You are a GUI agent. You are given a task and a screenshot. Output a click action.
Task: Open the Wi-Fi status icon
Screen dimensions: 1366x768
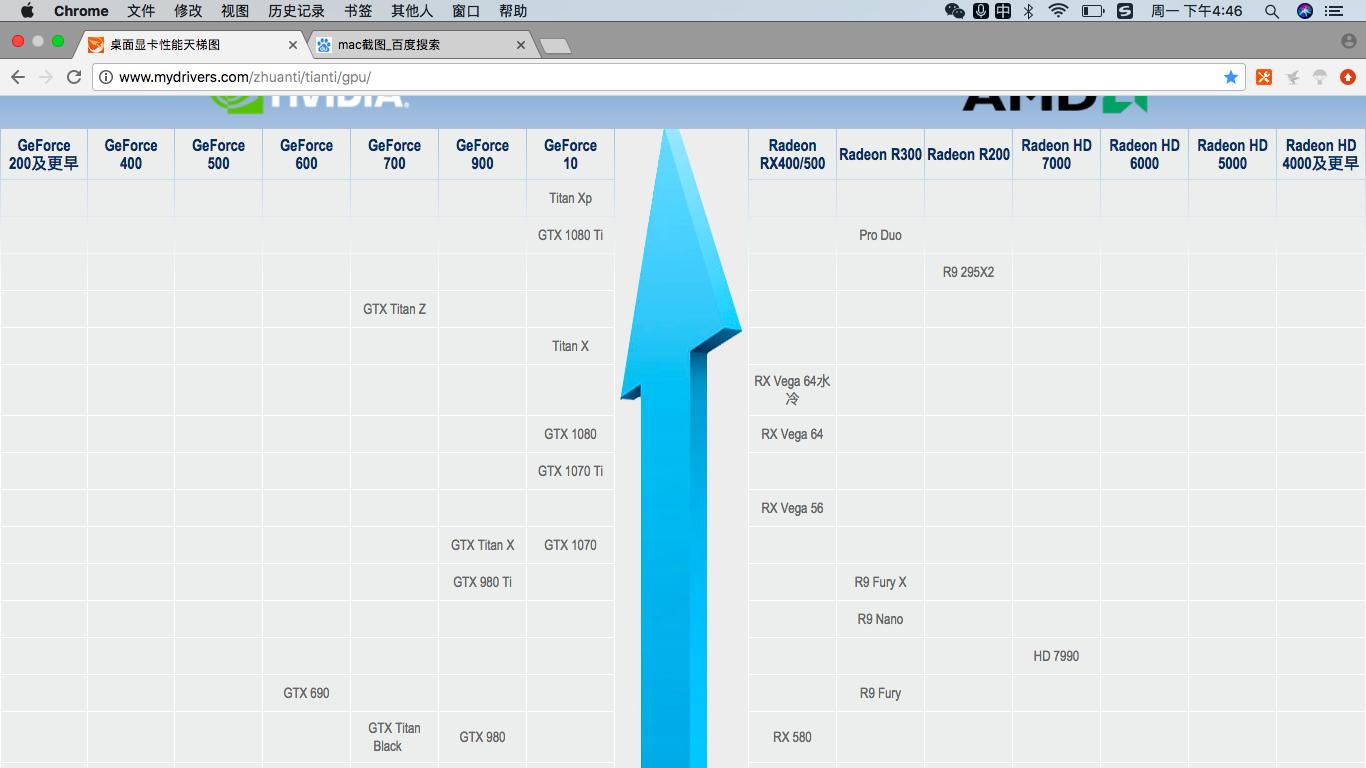pos(1058,11)
